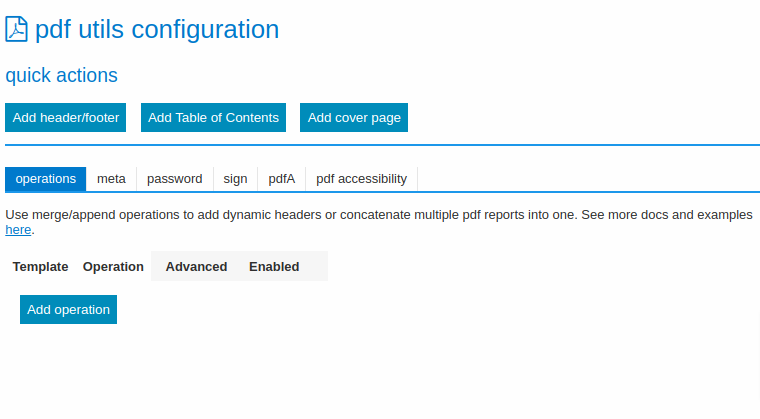Open the pdf accessibility tab
The image size is (760, 419).
pyautogui.click(x=361, y=179)
